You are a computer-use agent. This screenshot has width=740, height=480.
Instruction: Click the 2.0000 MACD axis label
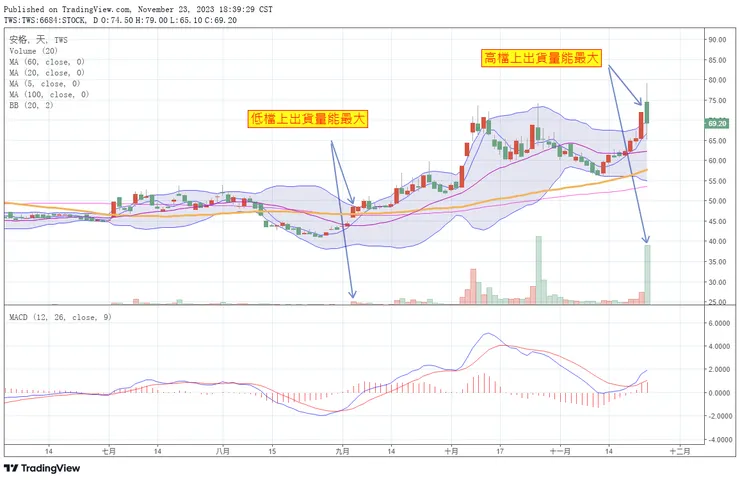click(719, 370)
